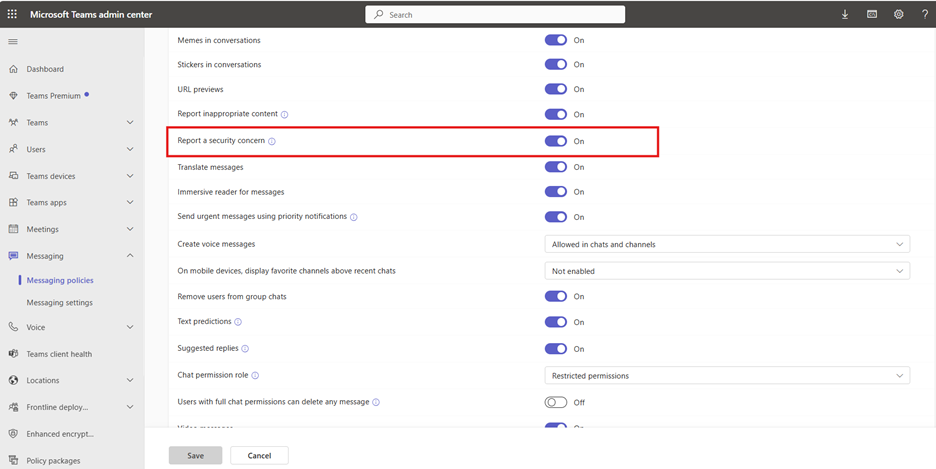
Task: Disable Report a security concern switch
Action: tap(556, 141)
